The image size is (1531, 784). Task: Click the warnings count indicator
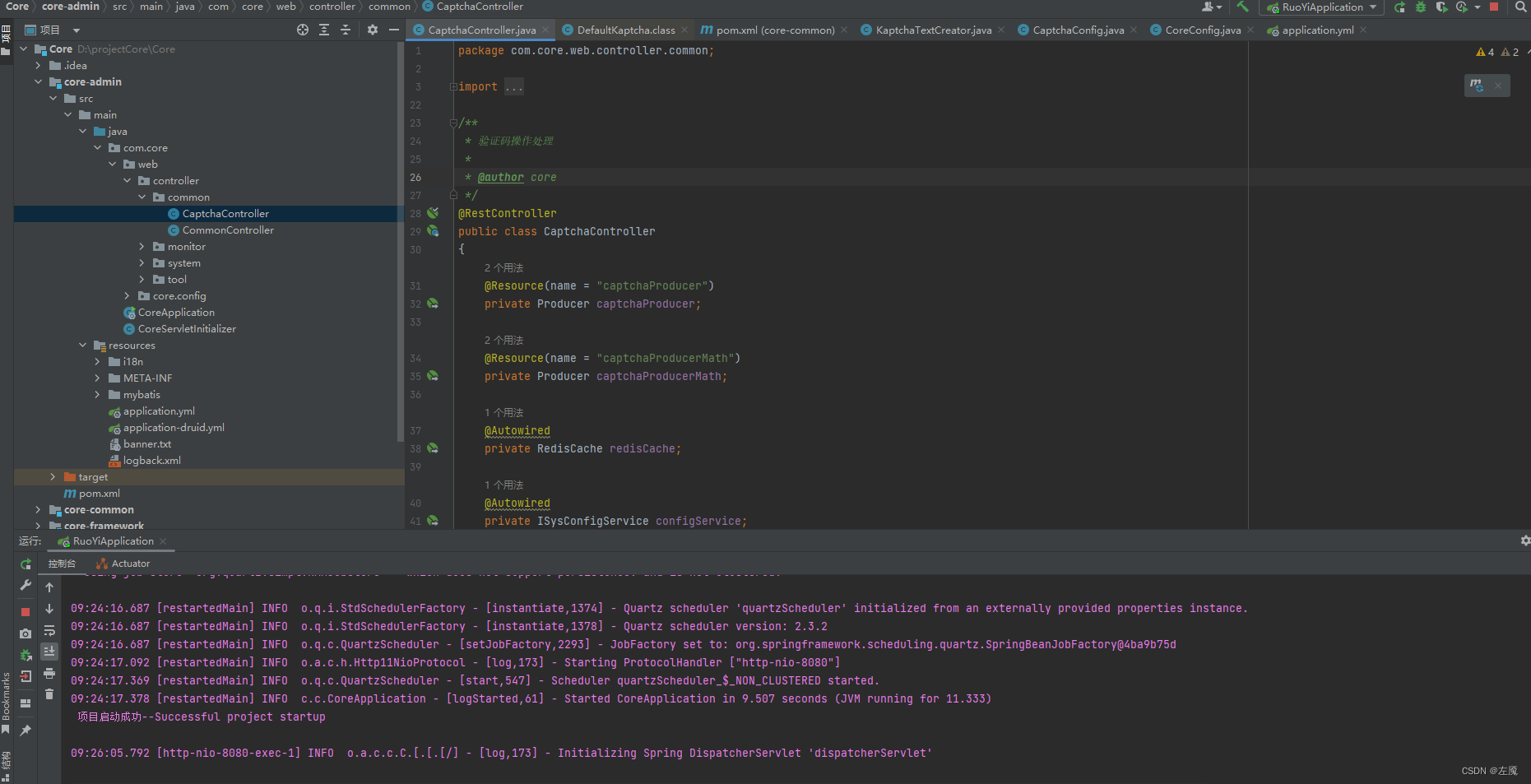(1497, 52)
